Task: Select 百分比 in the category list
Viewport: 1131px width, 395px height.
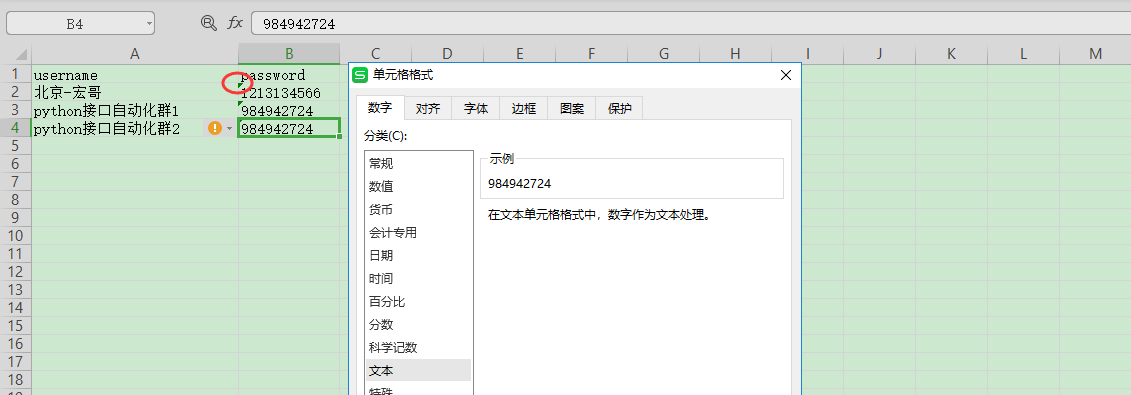Action: [x=418, y=302]
